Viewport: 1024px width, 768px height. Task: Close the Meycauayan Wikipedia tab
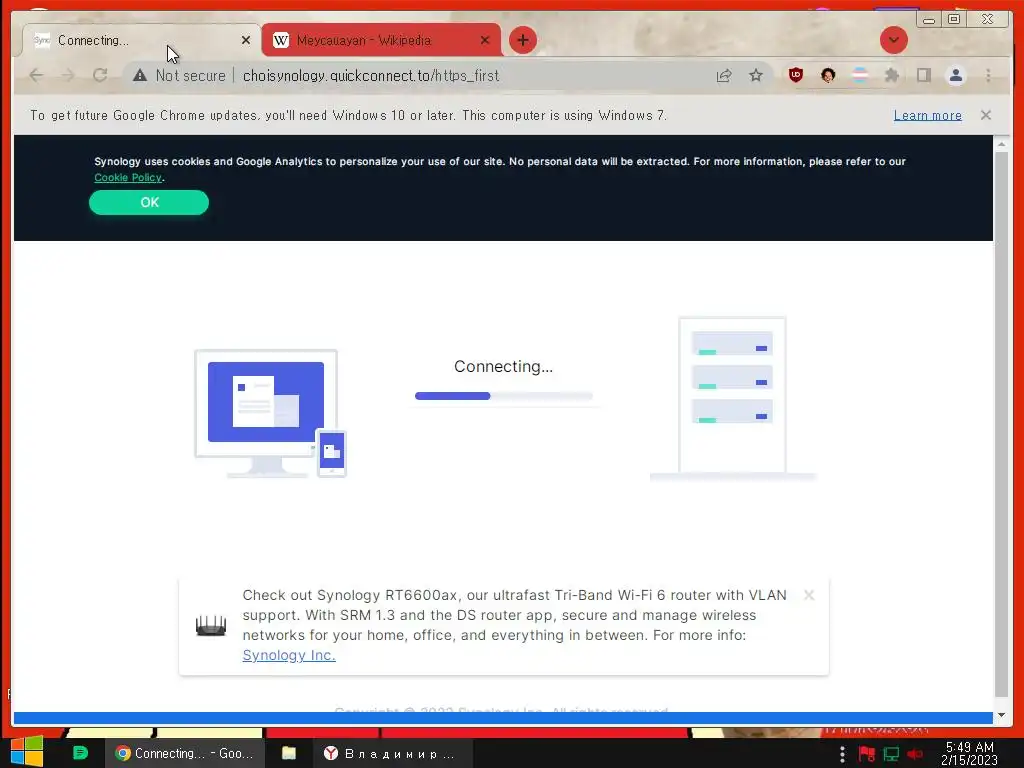click(x=485, y=40)
